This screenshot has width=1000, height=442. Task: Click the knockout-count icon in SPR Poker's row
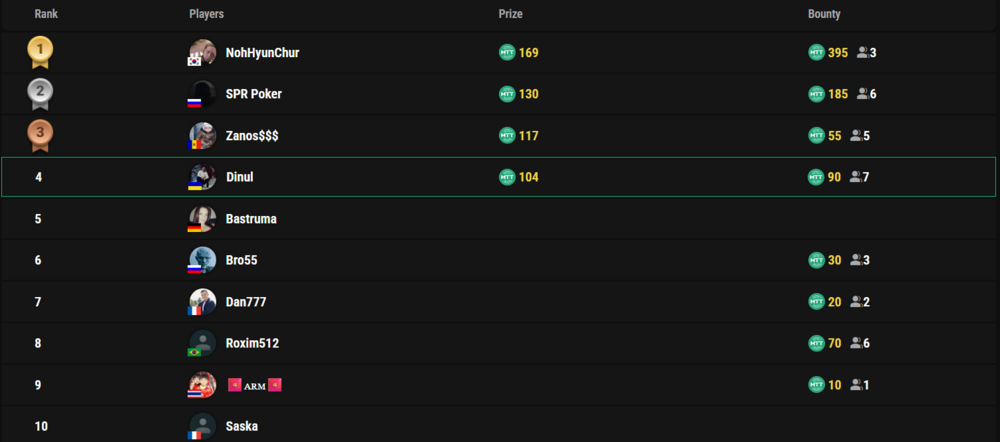point(863,94)
